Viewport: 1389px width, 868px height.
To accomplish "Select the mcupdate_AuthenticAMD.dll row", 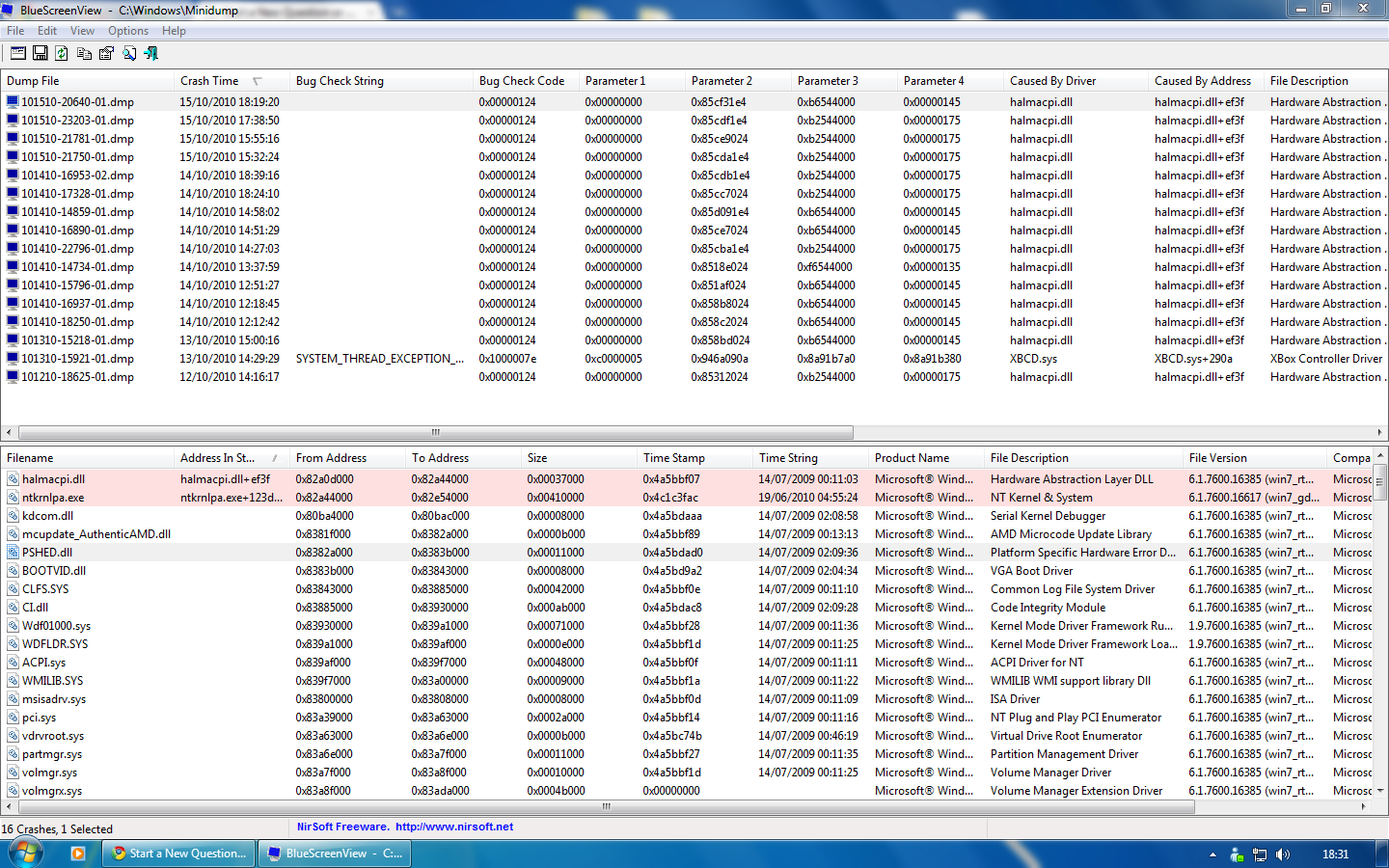I will click(686, 533).
